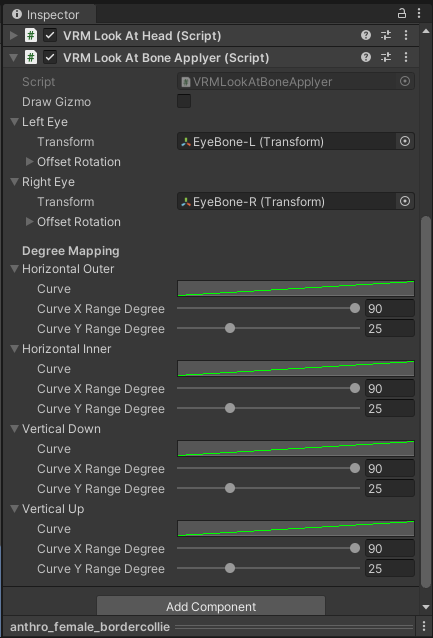Click Horizontal Inner Curve Y Range slider
Screen dimensions: 433x638
click(x=269, y=408)
